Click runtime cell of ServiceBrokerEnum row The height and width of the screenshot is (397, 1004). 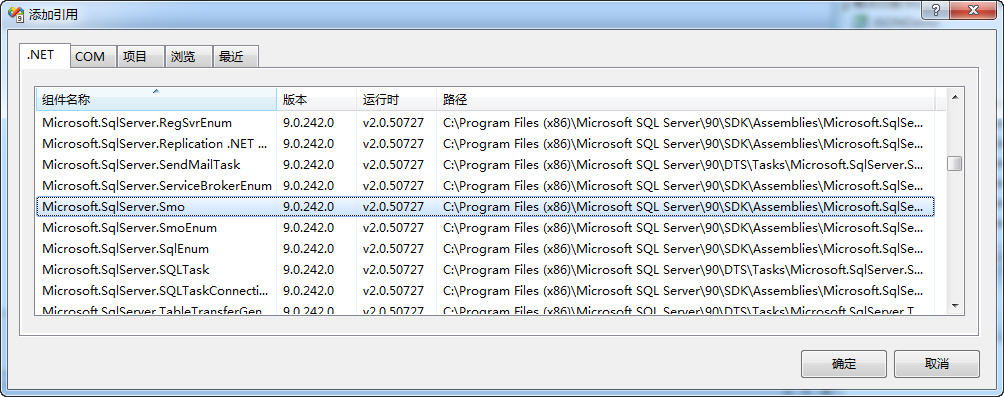click(x=393, y=186)
